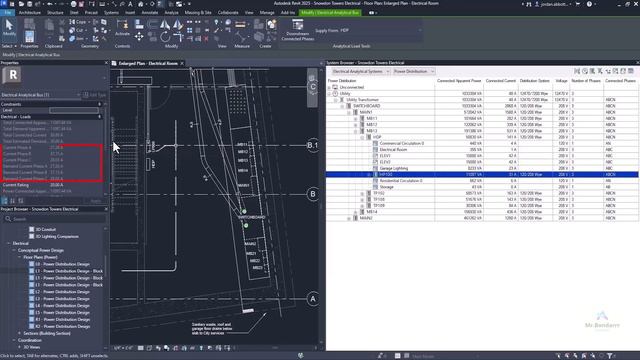The image size is (640, 360).
Task: Click the Mirror Pick Axis tool
Action: (x=165, y=24)
